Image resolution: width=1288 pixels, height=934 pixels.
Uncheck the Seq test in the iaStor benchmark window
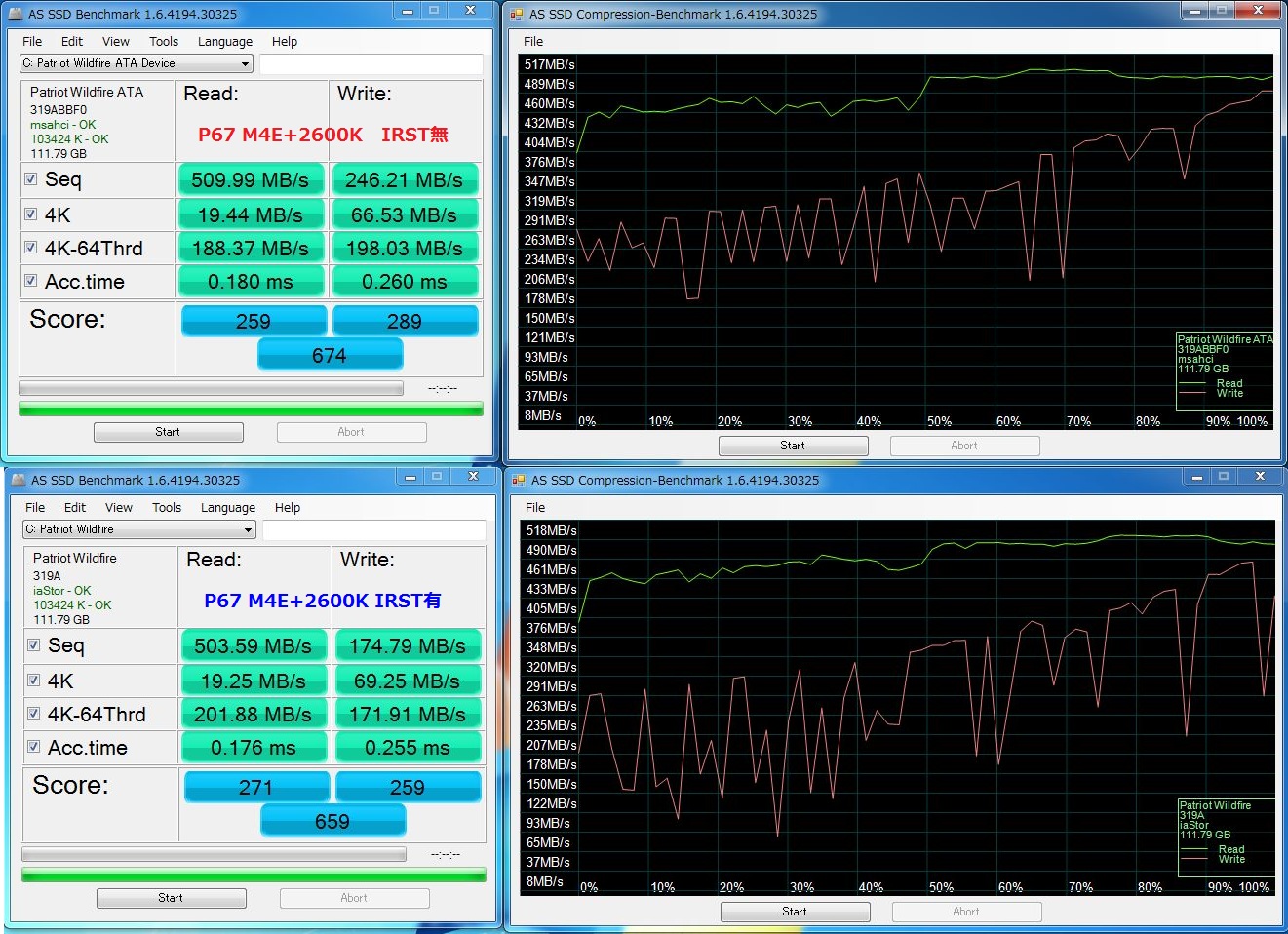coord(34,645)
